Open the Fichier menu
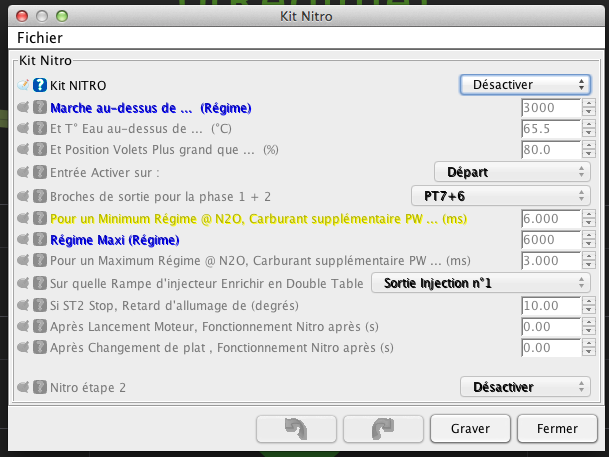Image resolution: width=609 pixels, height=457 pixels. pos(40,38)
